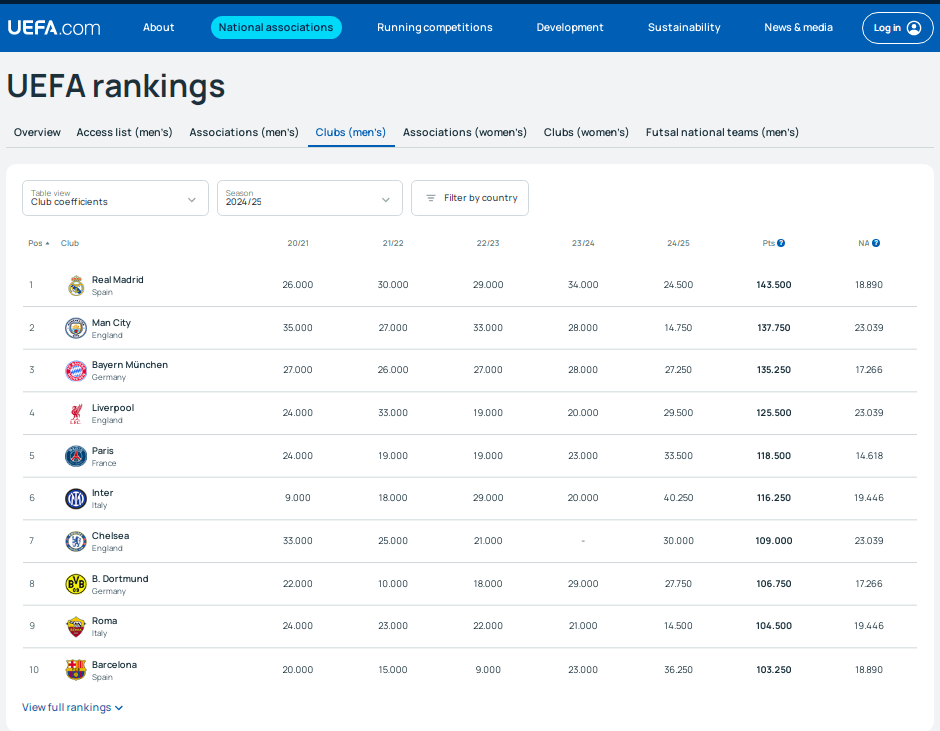Screen dimensions: 940x731
Task: Click the 20/21 column header
Action: pos(298,243)
